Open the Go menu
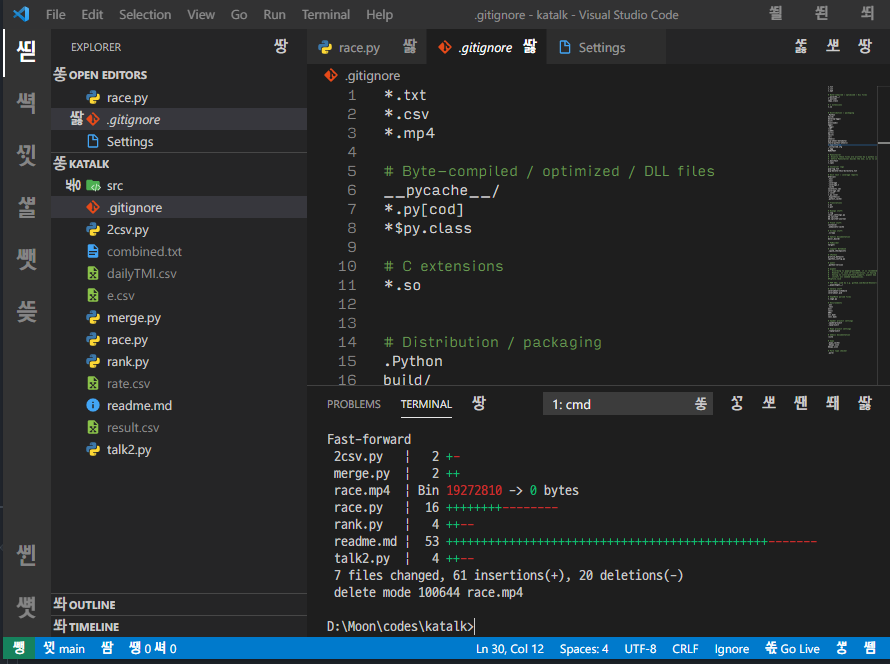Viewport: 890px width, 664px height. 238,14
